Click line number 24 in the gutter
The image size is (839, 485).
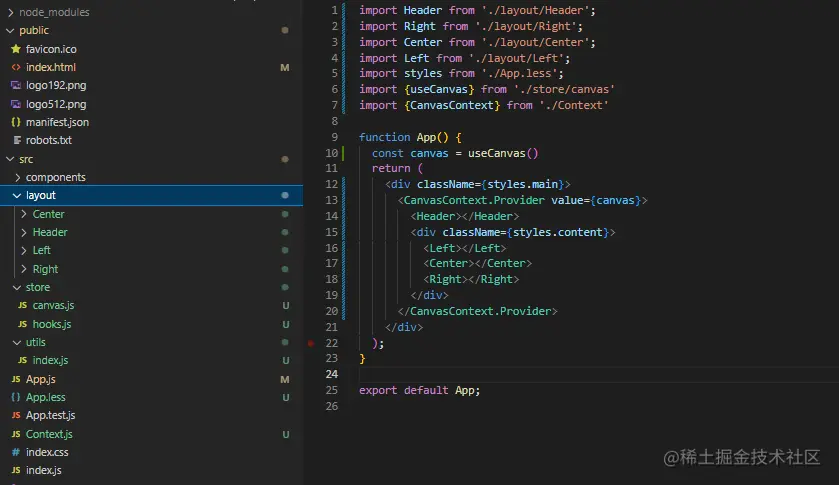coord(332,374)
